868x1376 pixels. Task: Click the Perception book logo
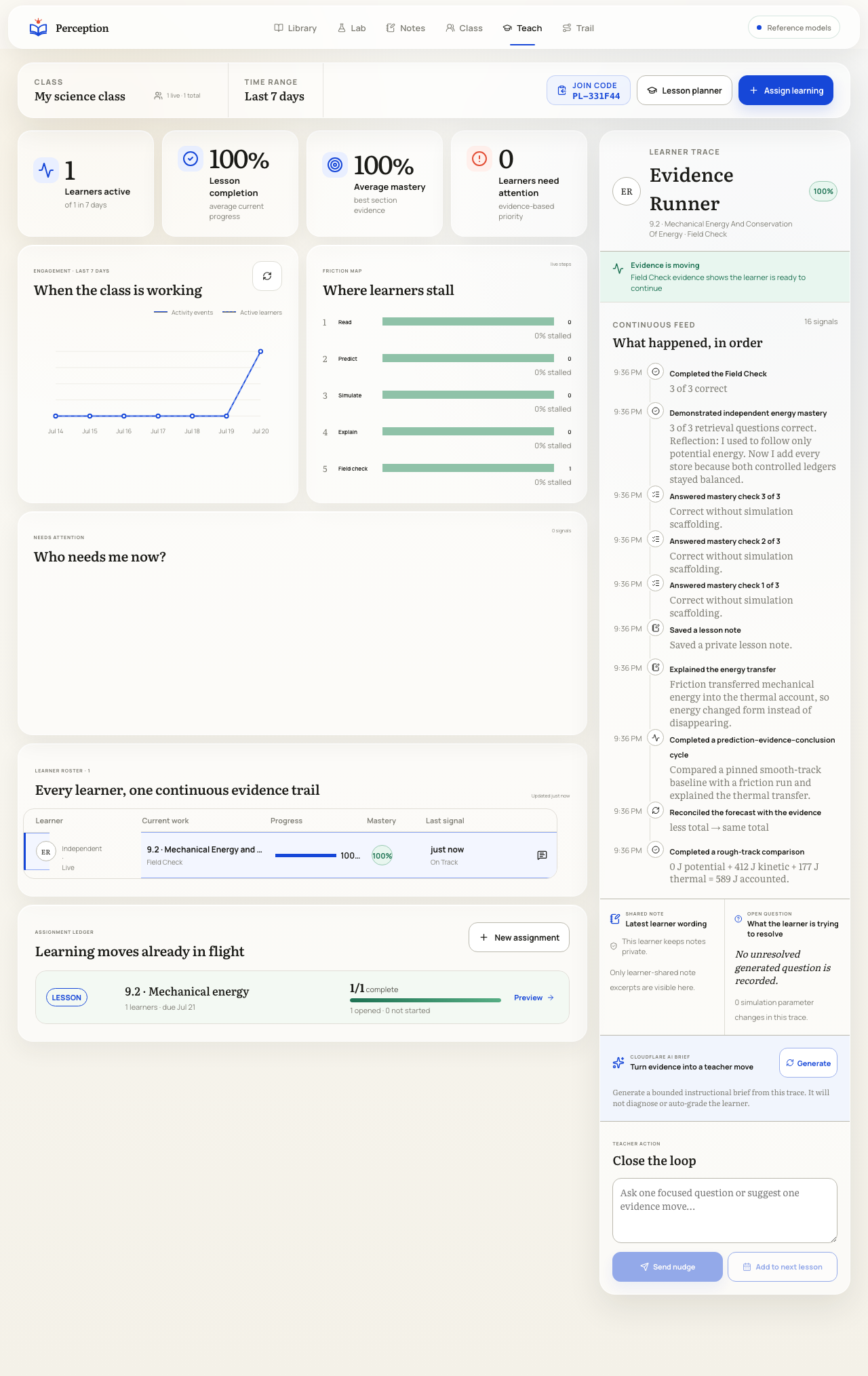[39, 27]
